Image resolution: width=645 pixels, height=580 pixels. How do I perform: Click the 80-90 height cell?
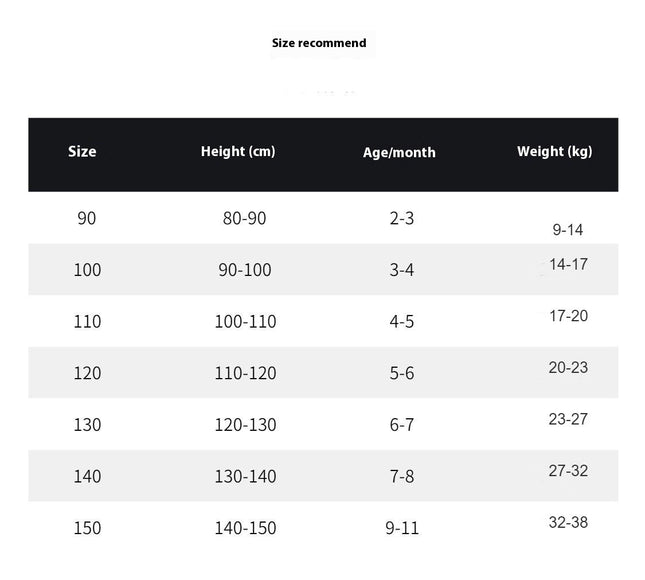tap(244, 218)
